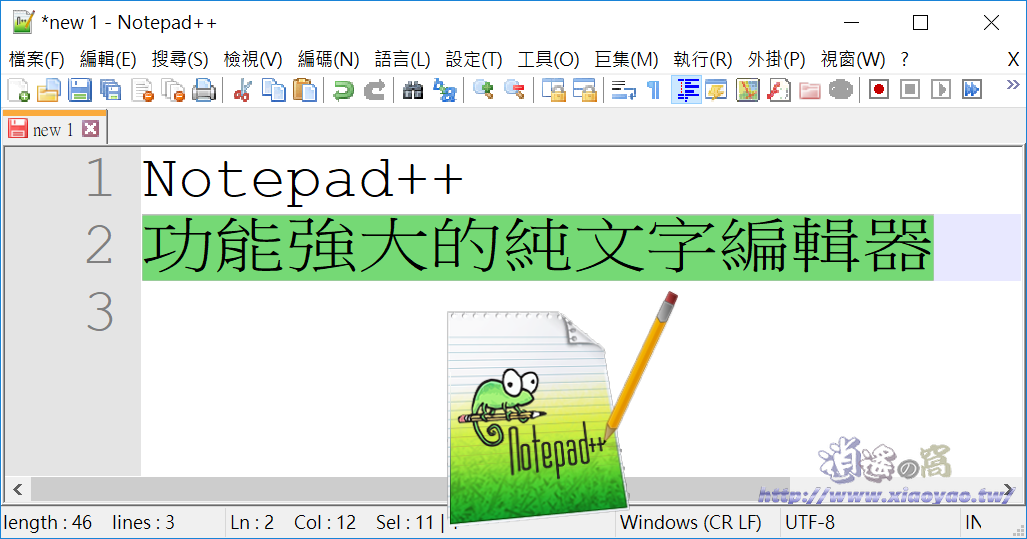The image size is (1027, 539).
Task: Run macro multiple times button
Action: [972, 89]
